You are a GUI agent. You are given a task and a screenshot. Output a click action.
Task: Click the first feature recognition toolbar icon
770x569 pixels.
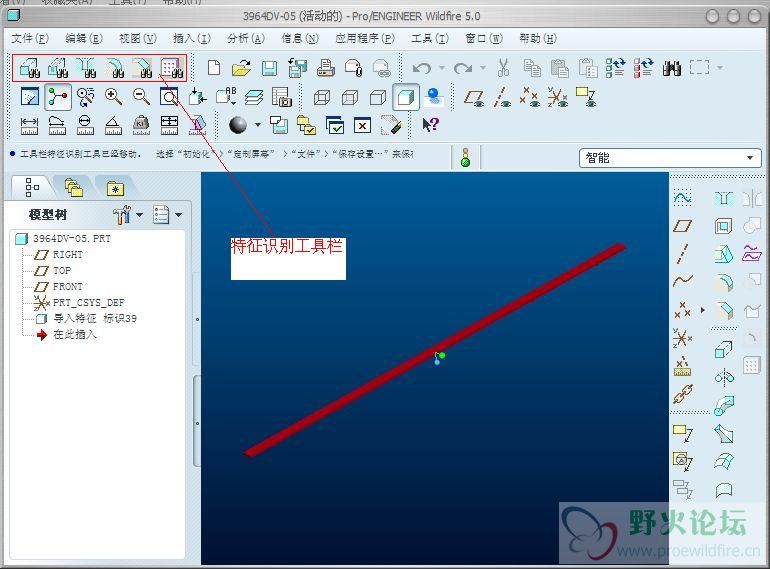pyautogui.click(x=30, y=68)
